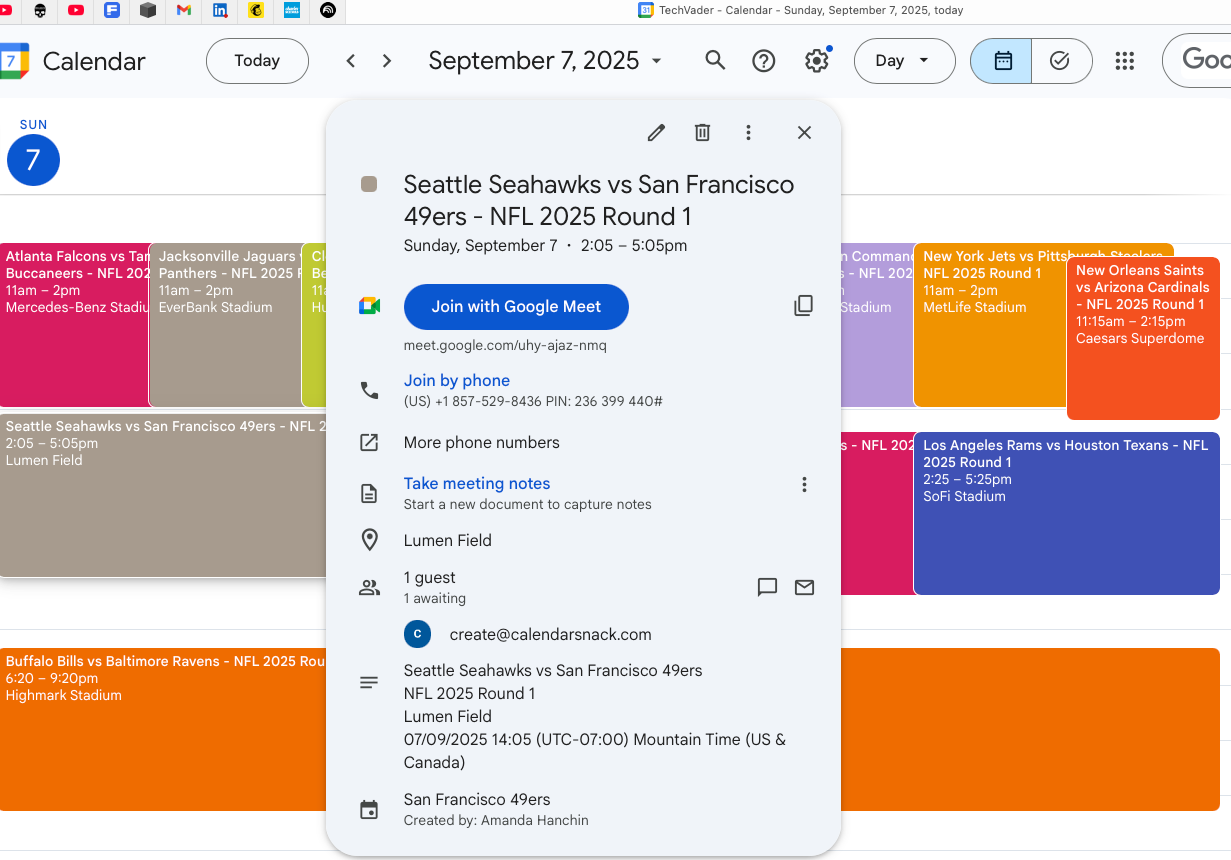Switch to Tasks view toggle
The image size is (1231, 860).
[x=1061, y=61]
